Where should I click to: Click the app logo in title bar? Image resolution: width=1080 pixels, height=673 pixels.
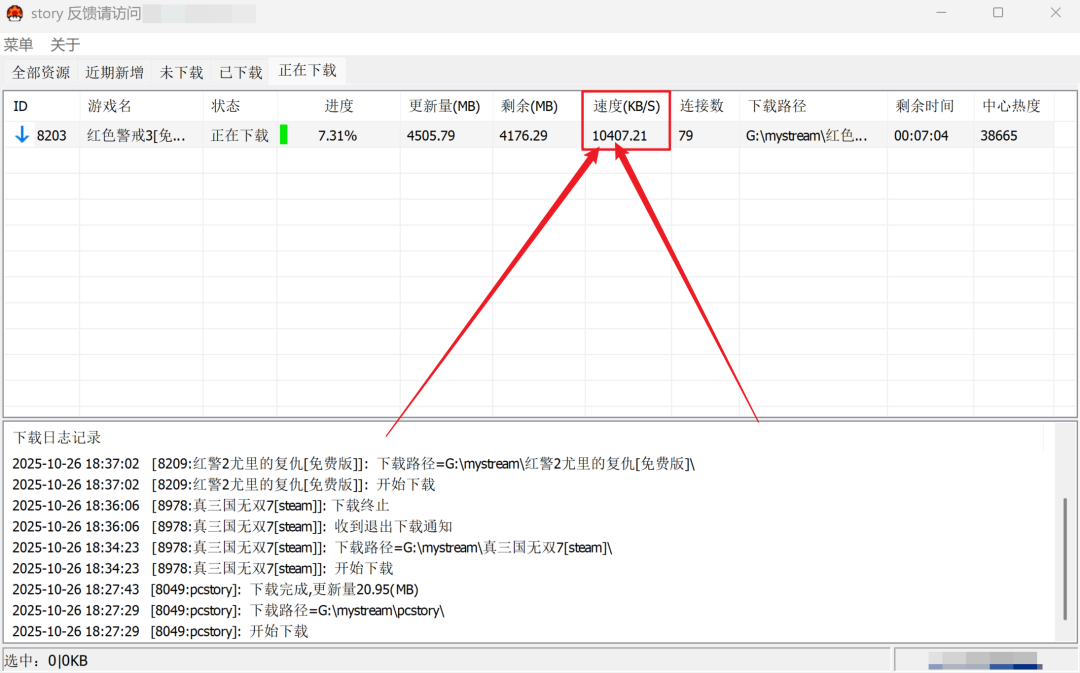tap(14, 13)
